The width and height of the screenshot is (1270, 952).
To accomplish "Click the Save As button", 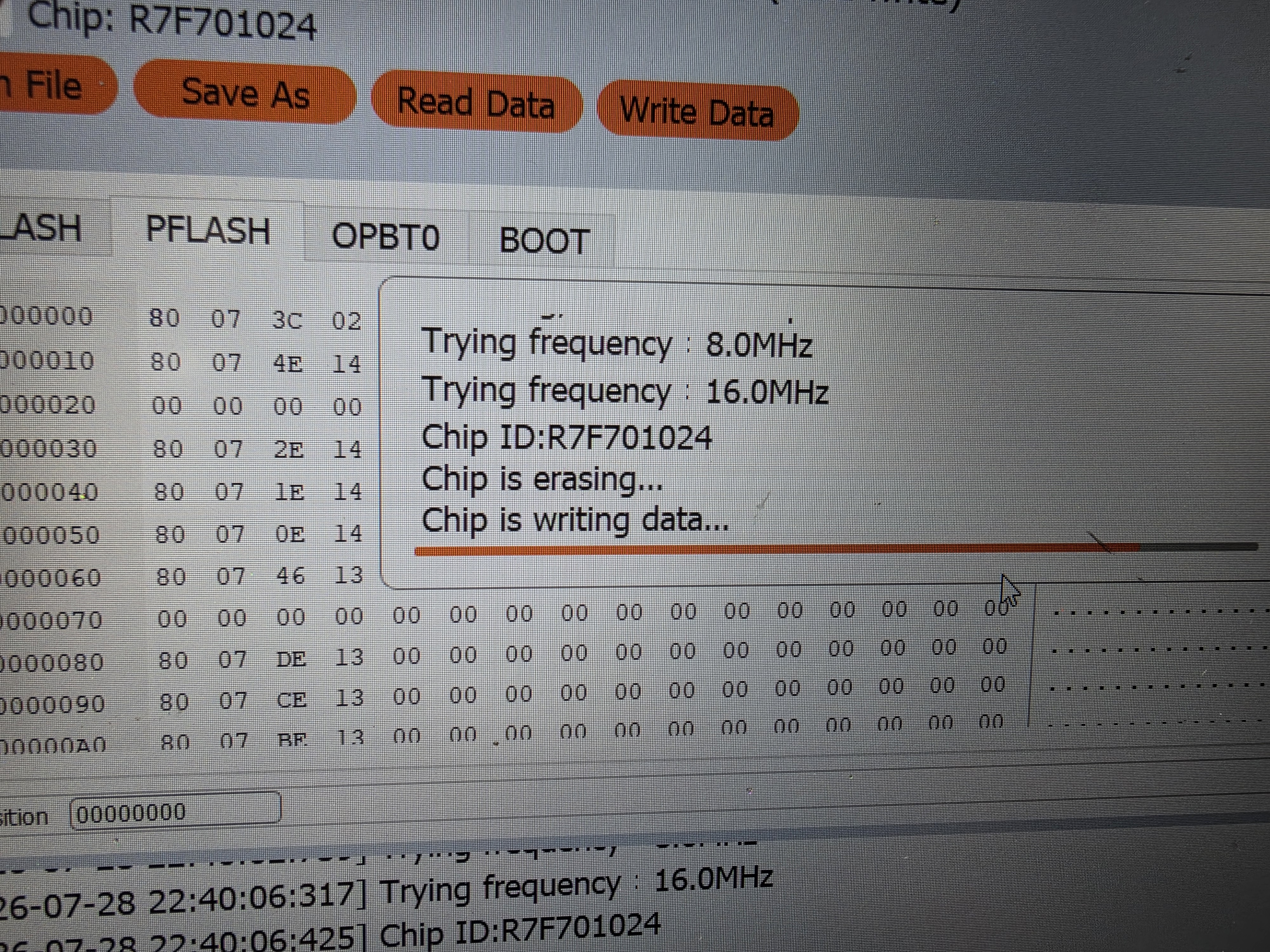I will 244,94.
